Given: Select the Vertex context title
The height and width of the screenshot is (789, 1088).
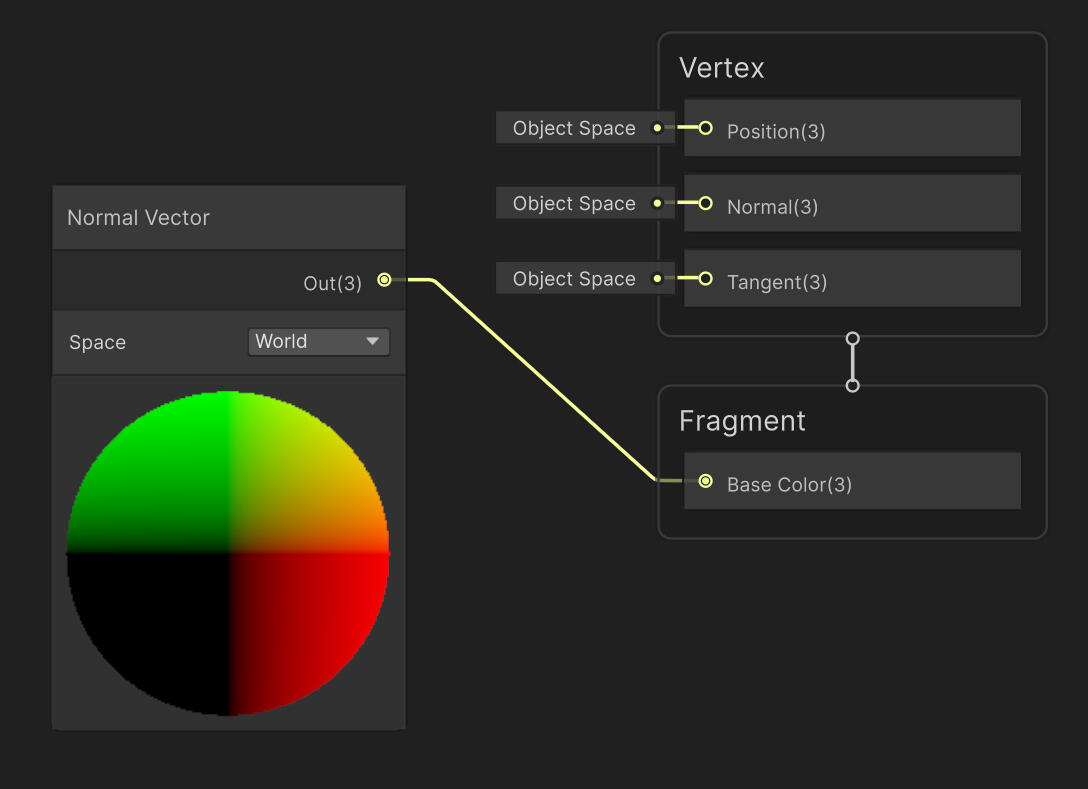Looking at the screenshot, I should (722, 68).
